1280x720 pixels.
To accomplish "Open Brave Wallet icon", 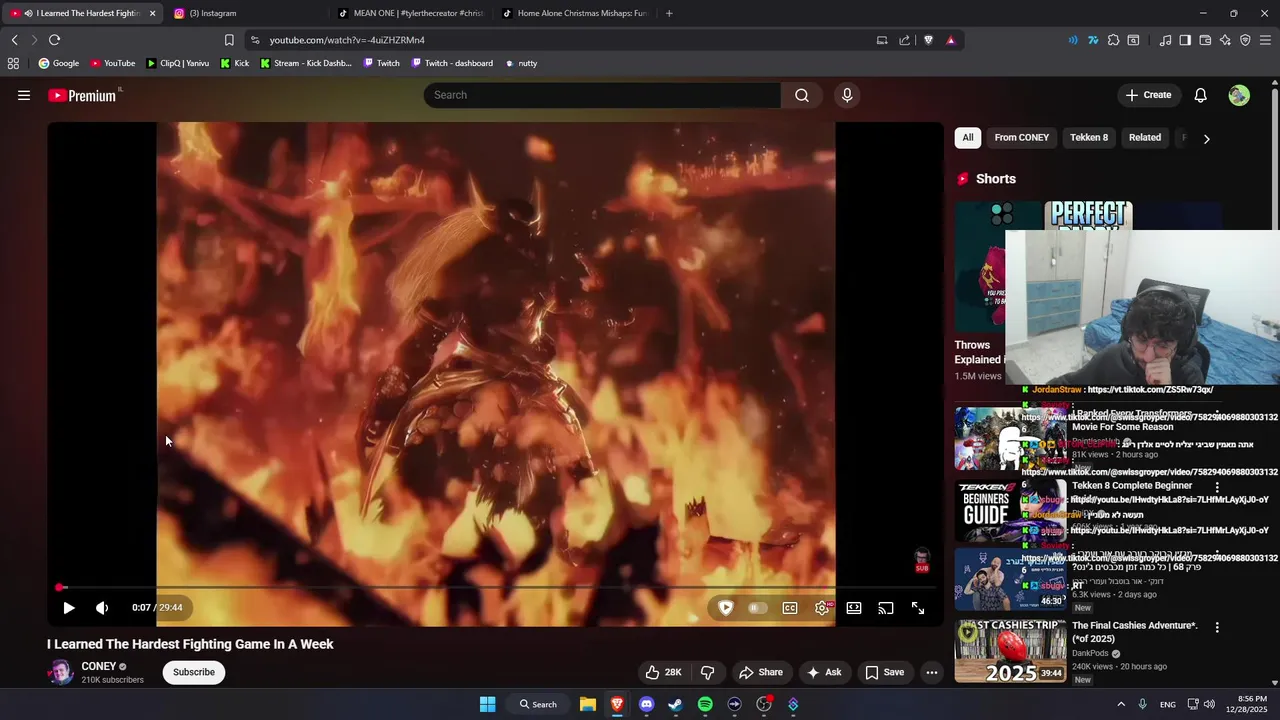I will (1205, 40).
